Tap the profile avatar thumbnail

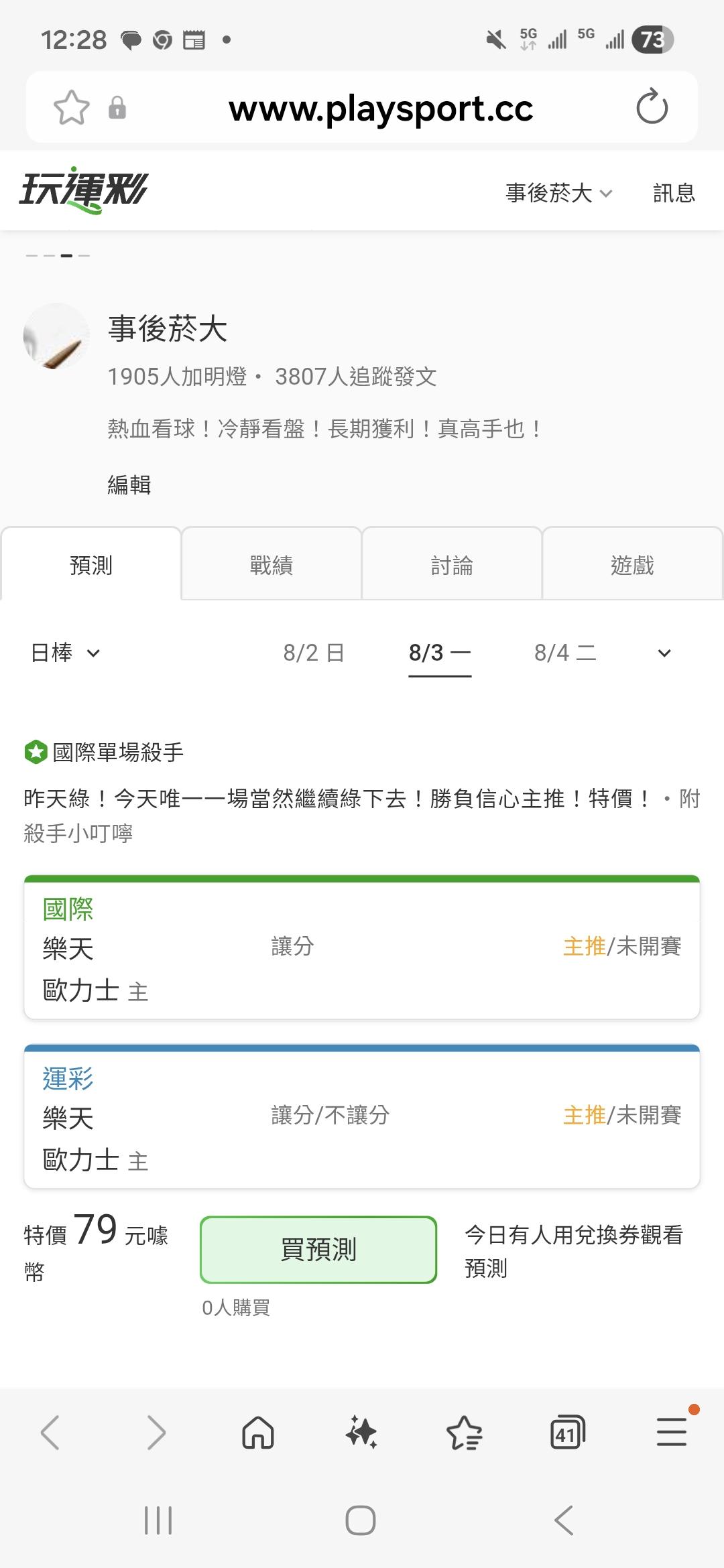point(56,336)
